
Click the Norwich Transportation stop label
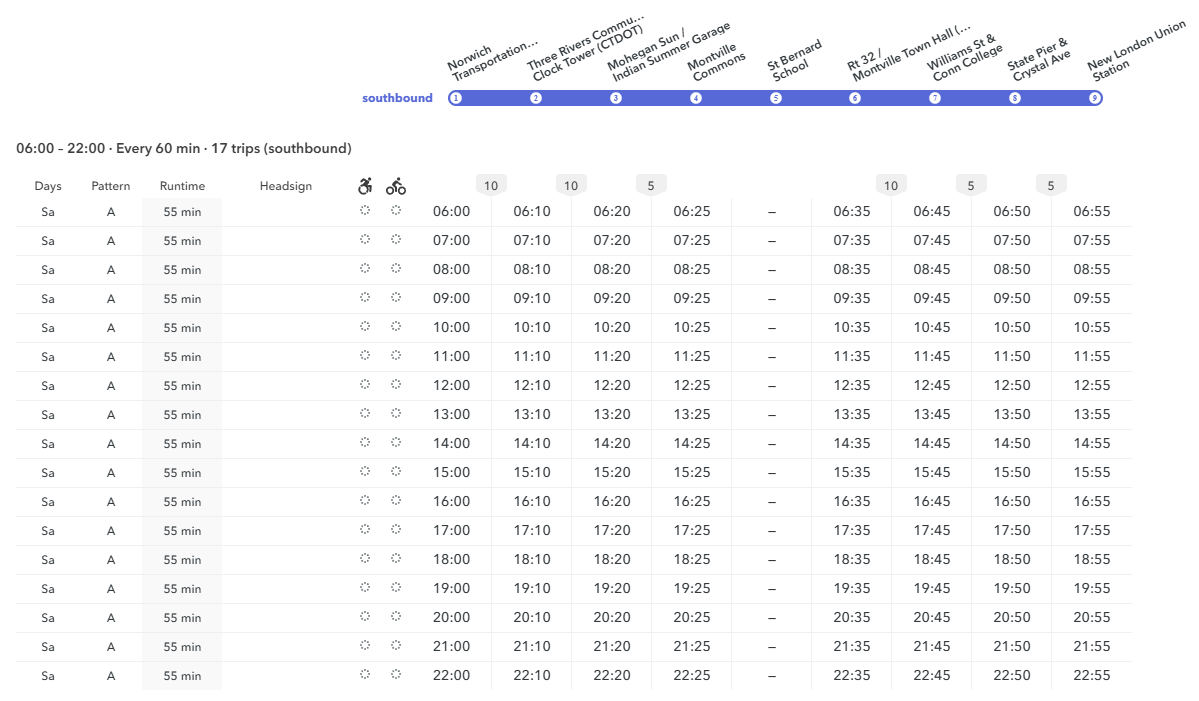pyautogui.click(x=492, y=60)
